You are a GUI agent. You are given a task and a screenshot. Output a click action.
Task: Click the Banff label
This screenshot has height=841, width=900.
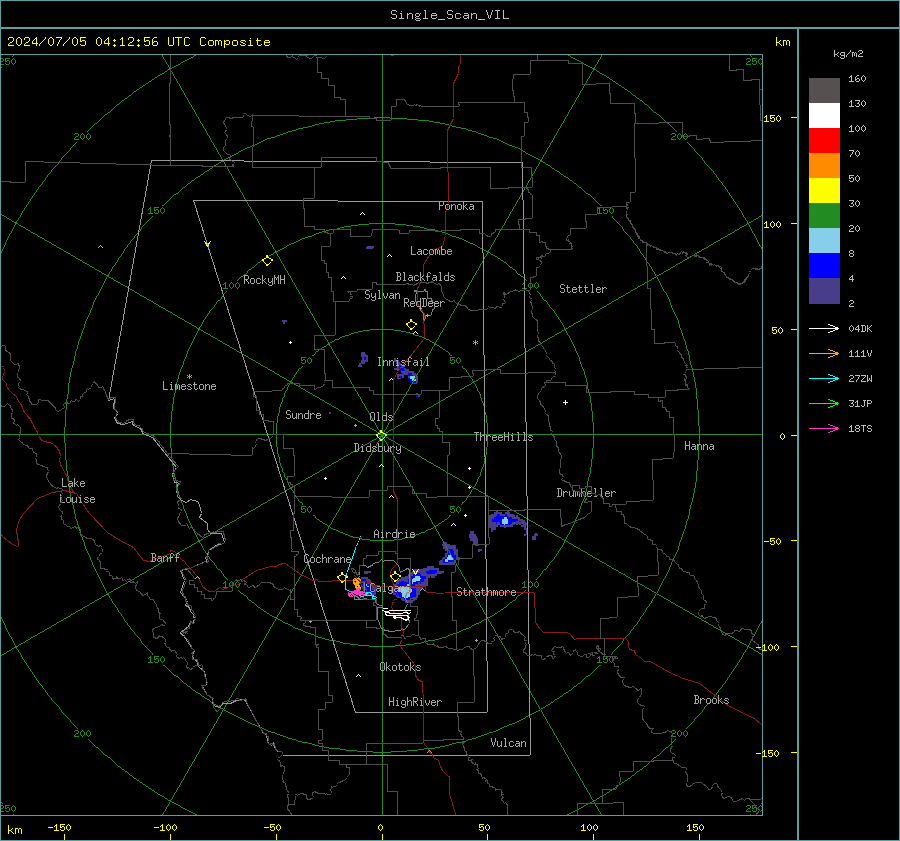click(x=165, y=557)
